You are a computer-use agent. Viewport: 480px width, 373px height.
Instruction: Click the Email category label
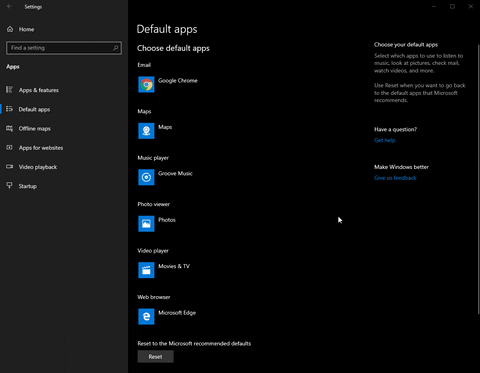click(x=144, y=65)
